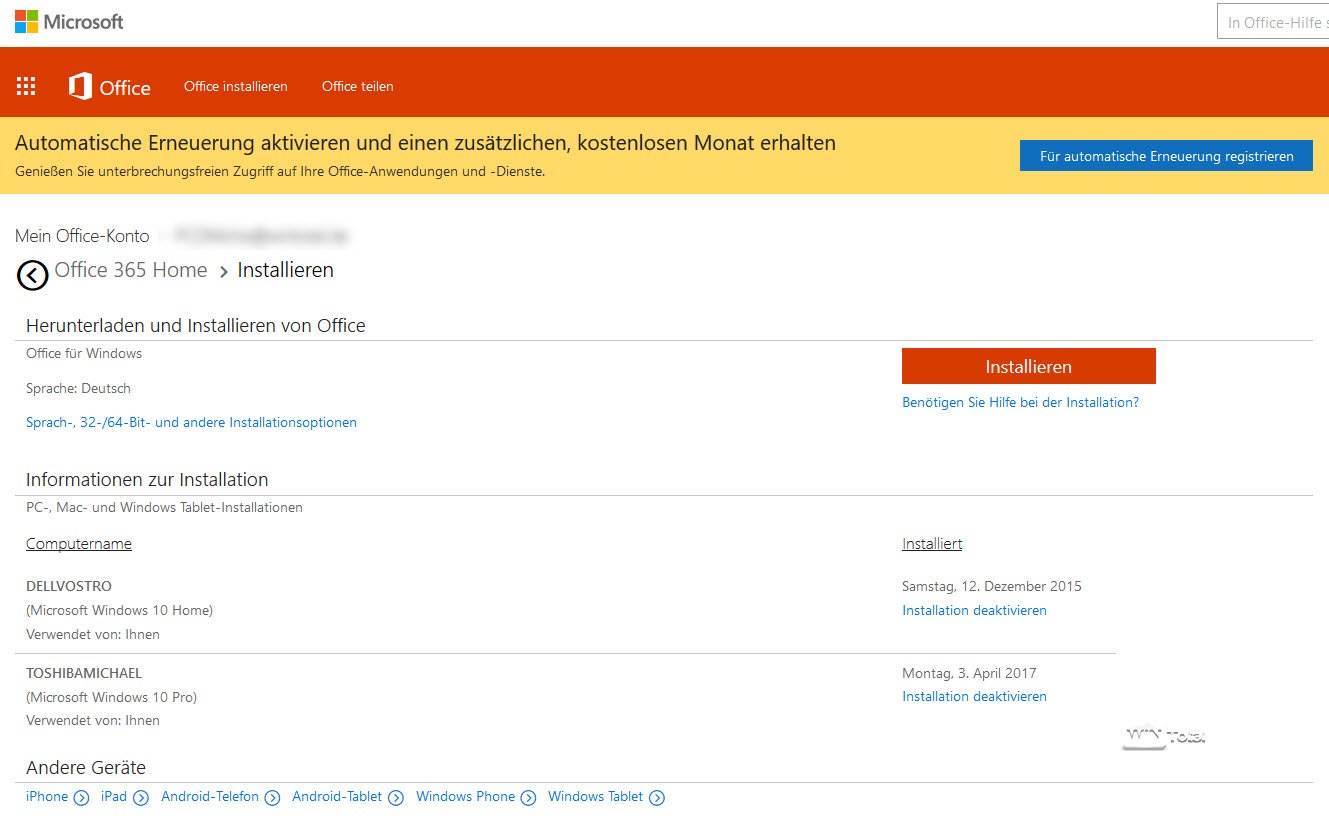Click the Automatische Erneuerung aktivieren banner headline
Image resolution: width=1329 pixels, height=830 pixels.
click(426, 143)
